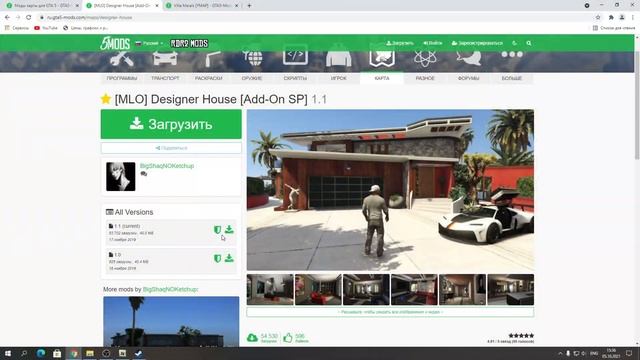Image resolution: width=640 pixels, height=360 pixels.
Task: Open the Scripts code bracket icon
Action: [x=295, y=56]
